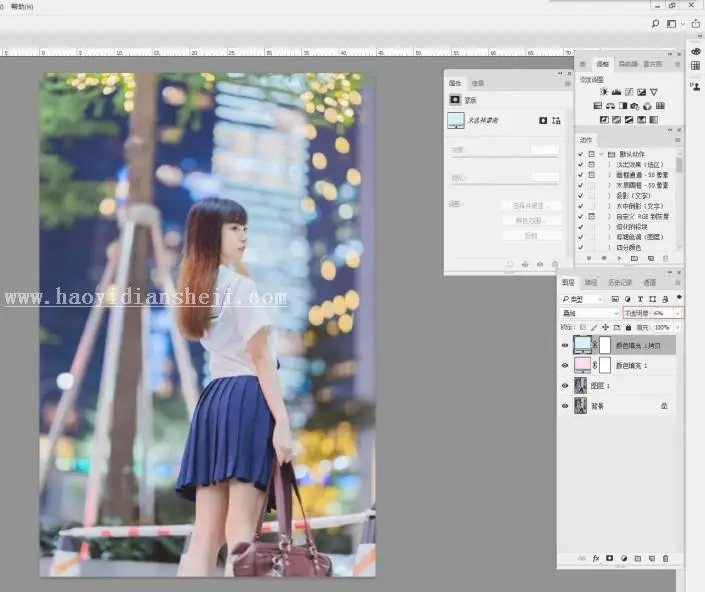Switch to the 历史记录 (History) tab

pos(620,282)
